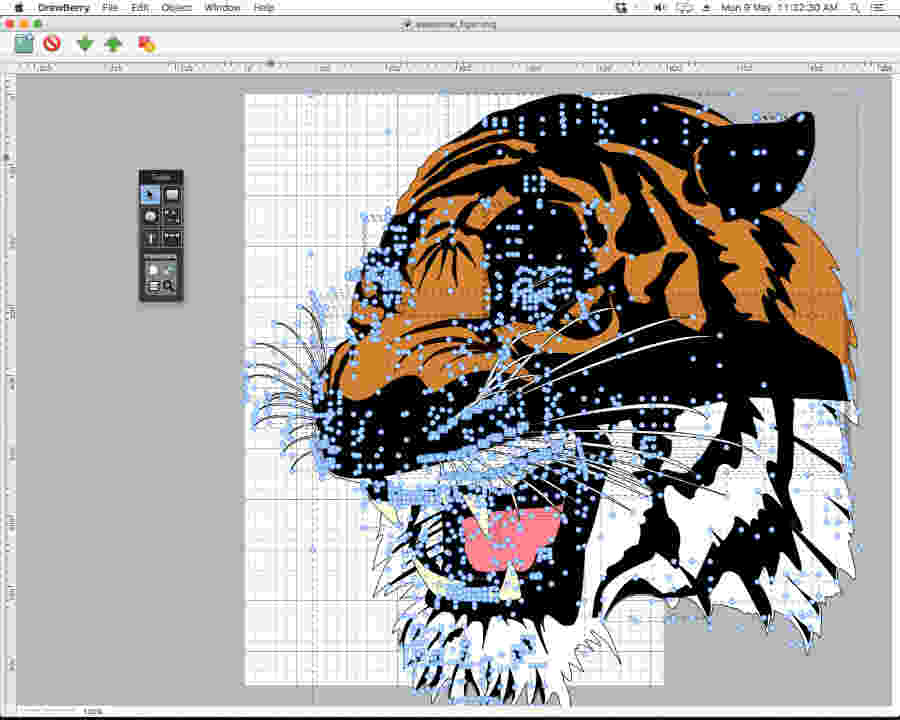Select the arrow selection tool in palette
900x720 pixels.
[x=150, y=195]
